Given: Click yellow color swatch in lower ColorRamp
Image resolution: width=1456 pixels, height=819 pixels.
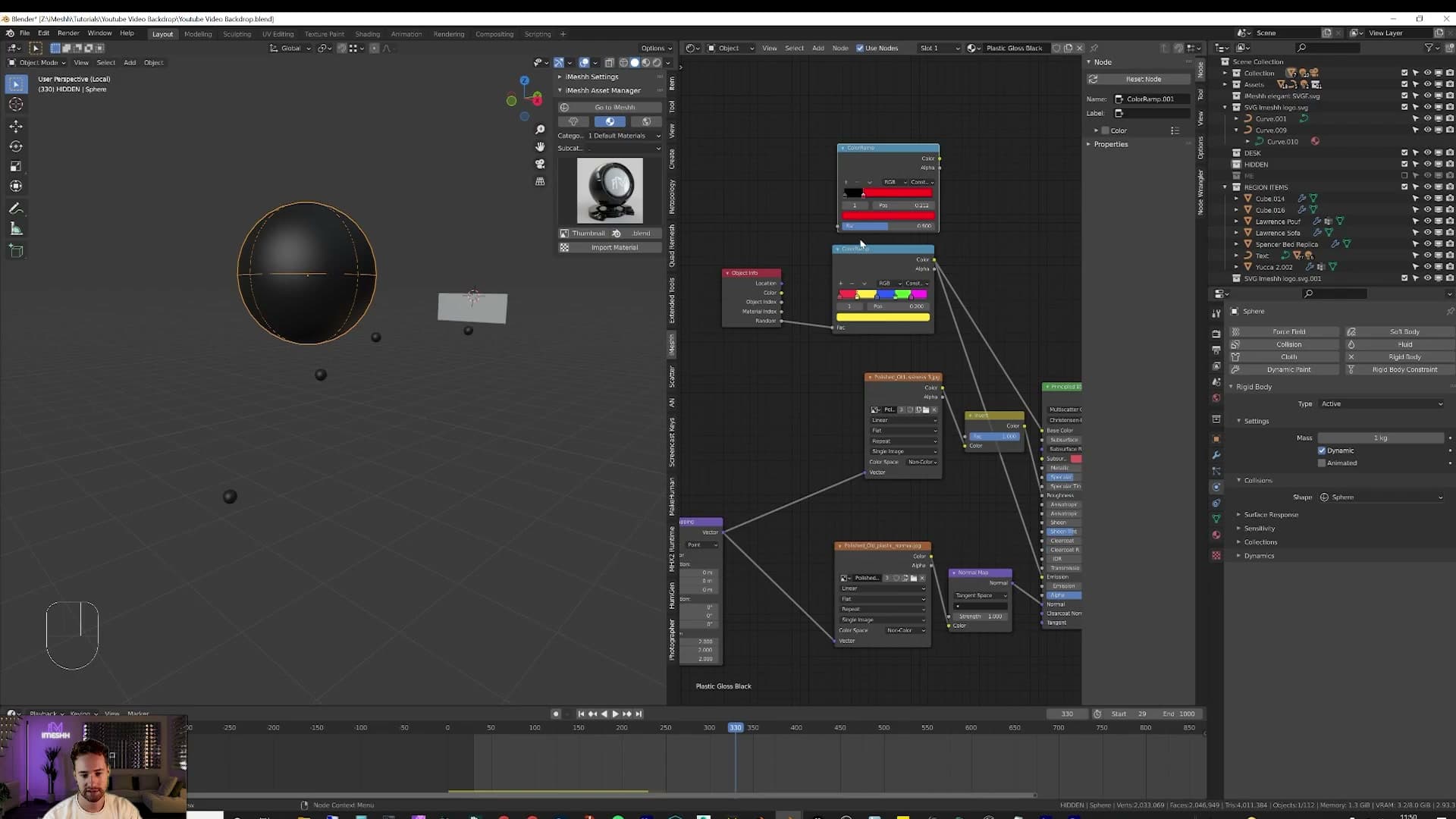Looking at the screenshot, I should click(x=883, y=318).
